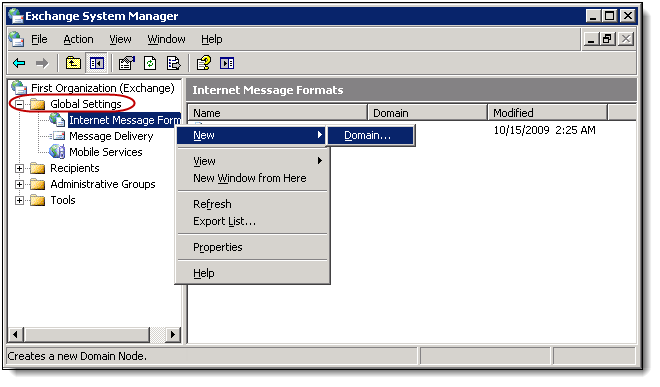Click the Recipients folder icon
Screen dimensions: 660x387
(x=38, y=168)
